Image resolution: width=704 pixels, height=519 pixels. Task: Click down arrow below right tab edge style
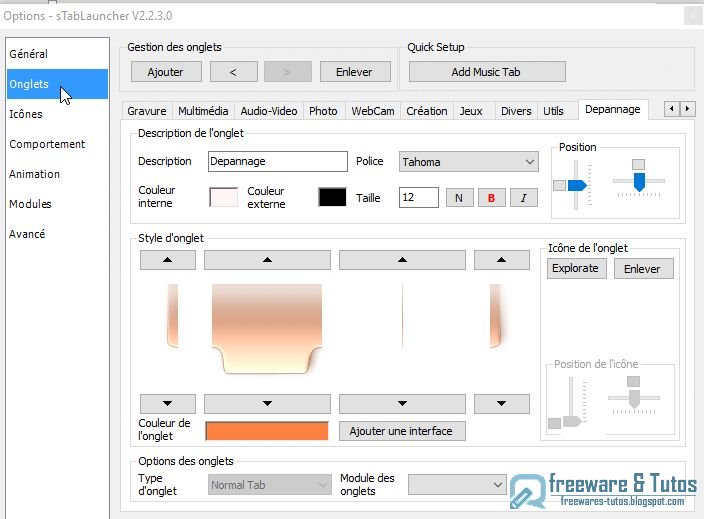(x=502, y=404)
